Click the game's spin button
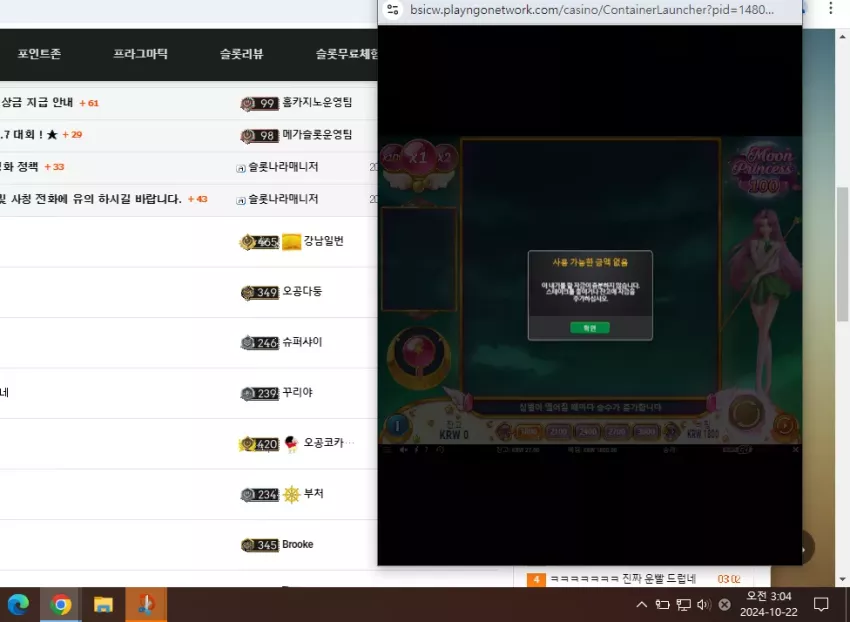Screen dimensions: 850x622 [746, 414]
